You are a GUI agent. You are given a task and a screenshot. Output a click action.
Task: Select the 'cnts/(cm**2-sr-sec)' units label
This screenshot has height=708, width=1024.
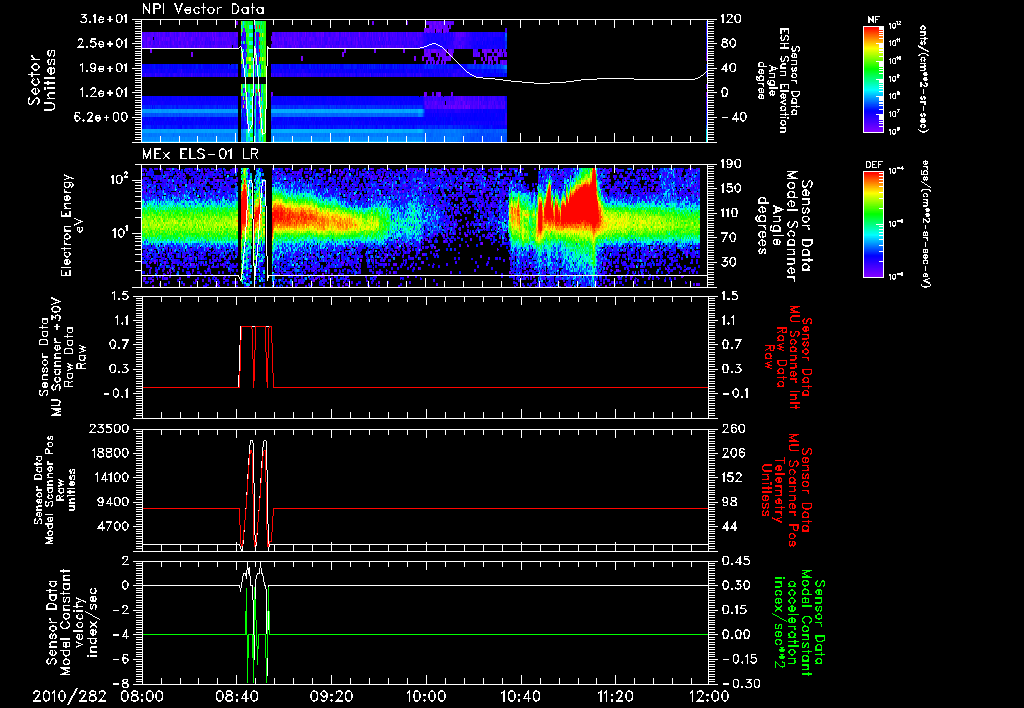click(x=923, y=78)
